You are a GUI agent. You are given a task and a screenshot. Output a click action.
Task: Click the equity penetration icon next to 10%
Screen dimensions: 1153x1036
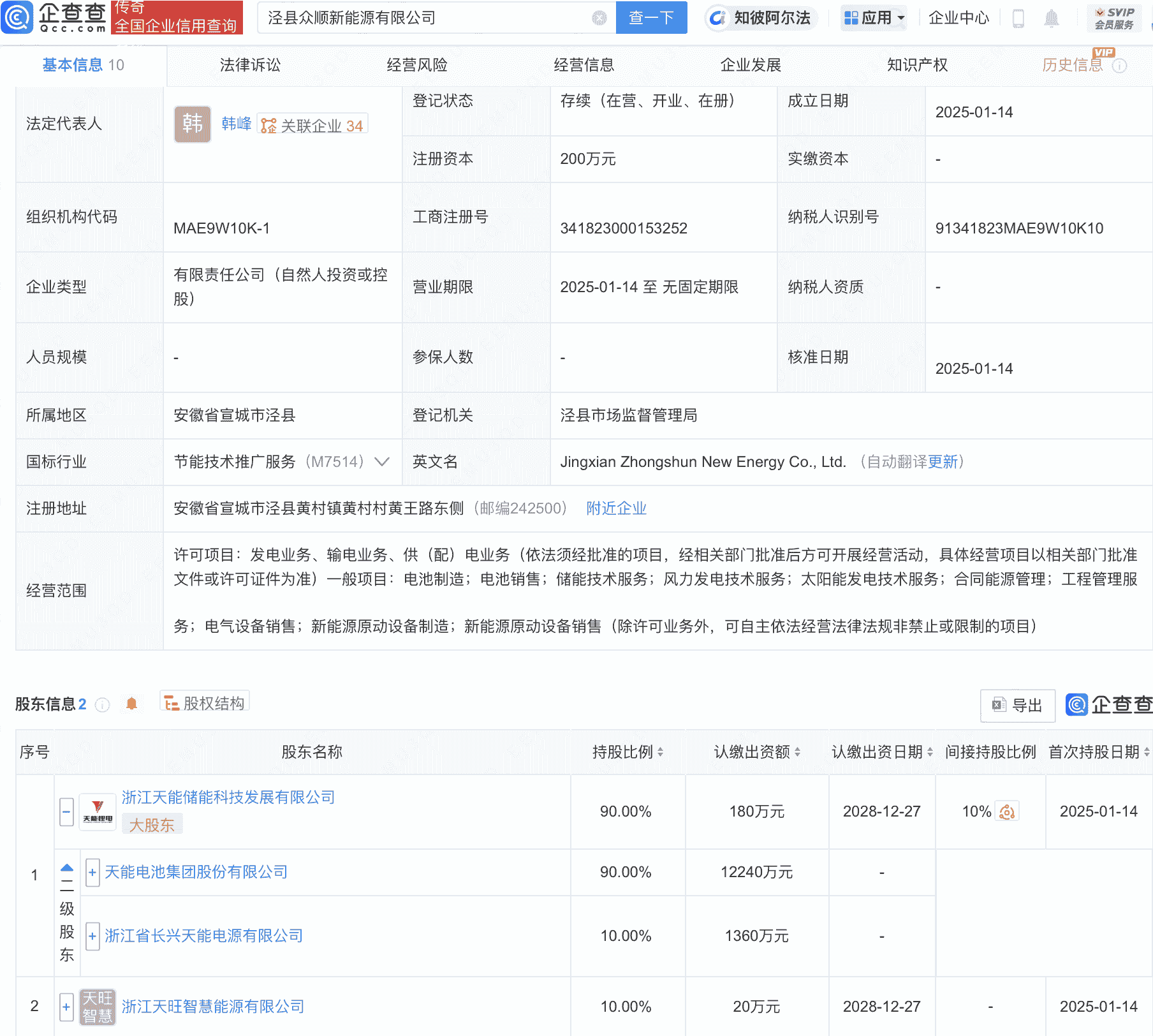(x=1007, y=811)
